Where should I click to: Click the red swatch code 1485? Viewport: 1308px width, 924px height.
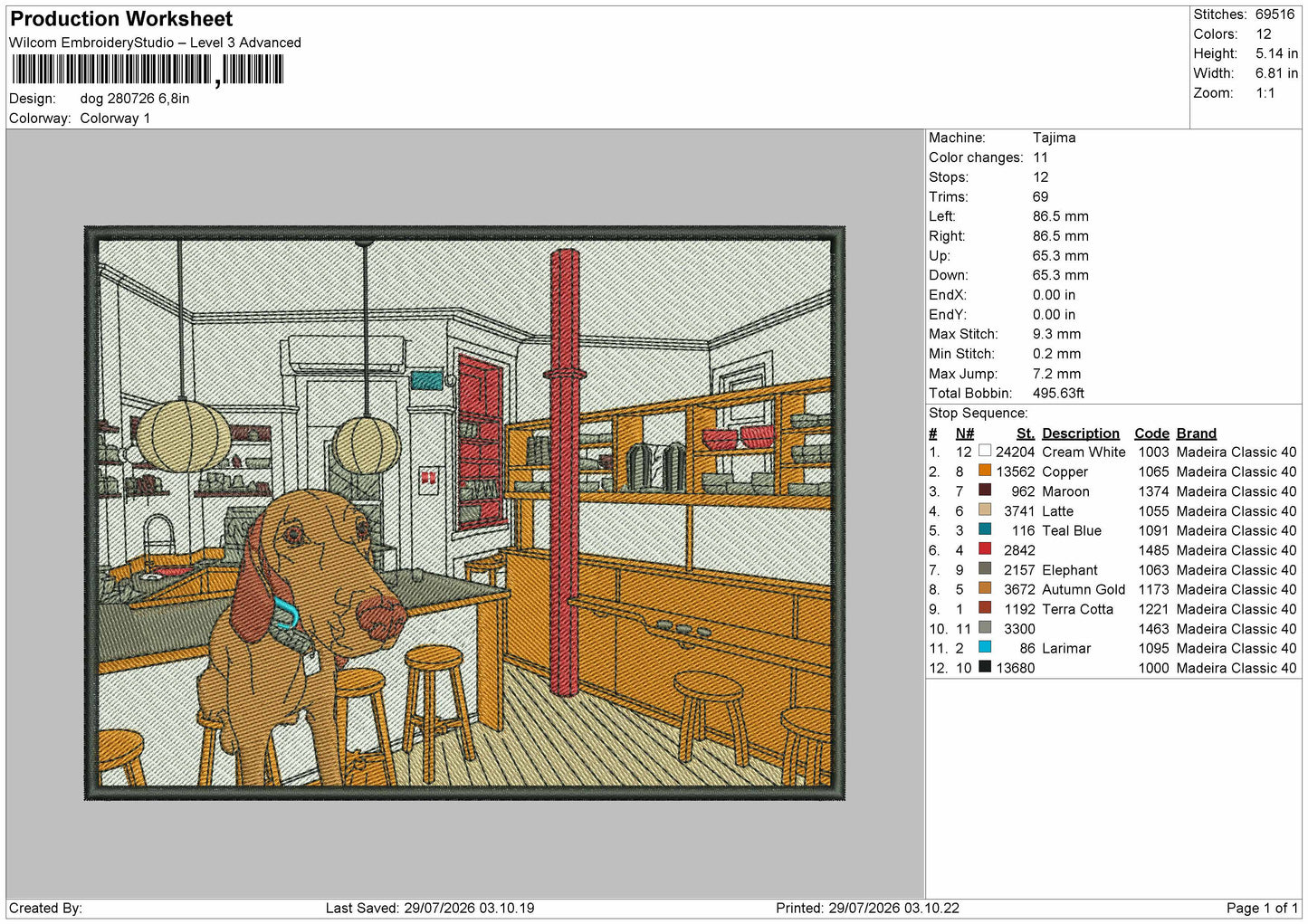tap(985, 549)
